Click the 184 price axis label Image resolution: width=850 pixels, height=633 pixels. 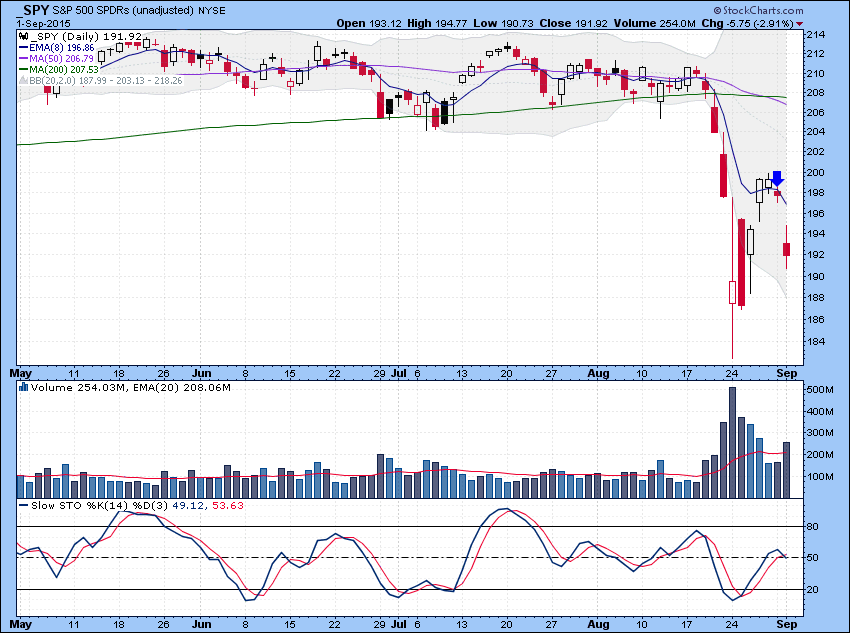[815, 341]
